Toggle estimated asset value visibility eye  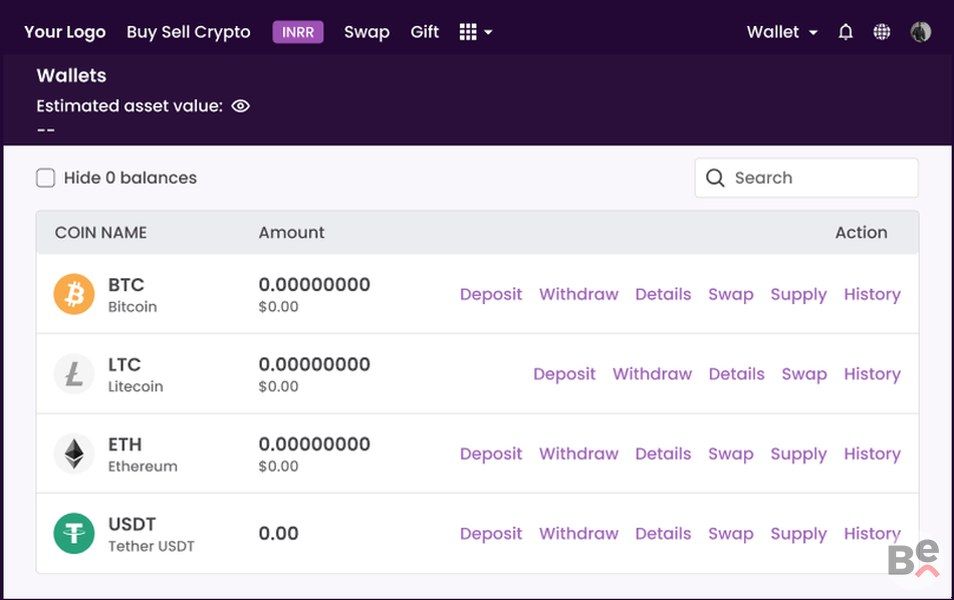tap(240, 105)
